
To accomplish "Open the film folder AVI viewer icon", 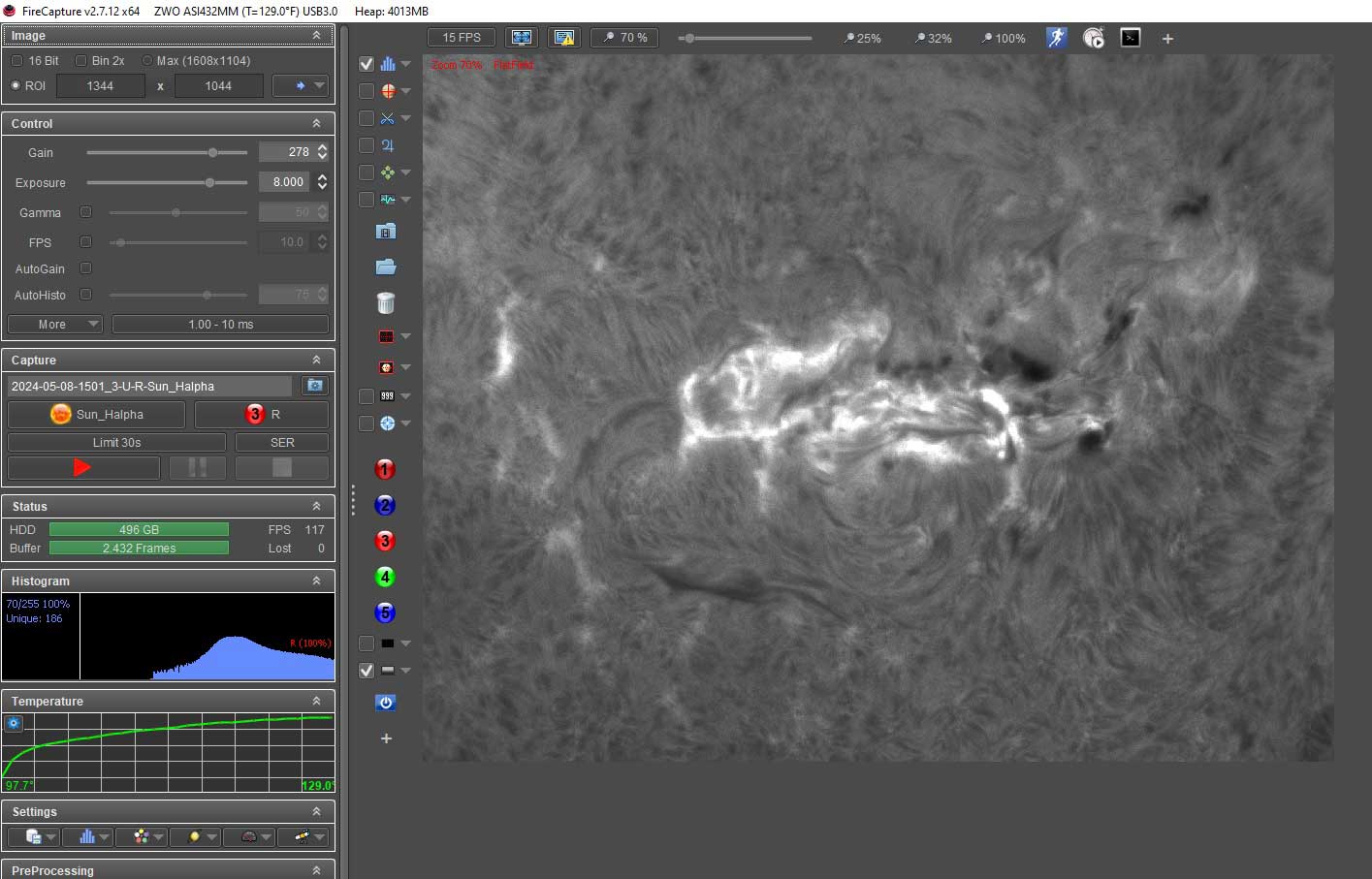I will 386,232.
